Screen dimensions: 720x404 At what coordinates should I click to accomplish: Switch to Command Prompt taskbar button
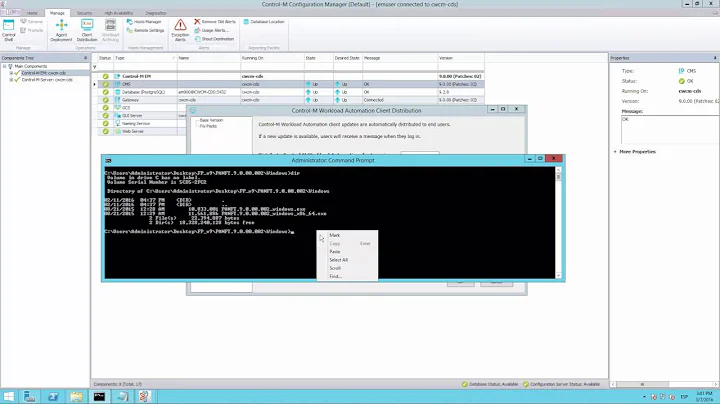point(99,396)
